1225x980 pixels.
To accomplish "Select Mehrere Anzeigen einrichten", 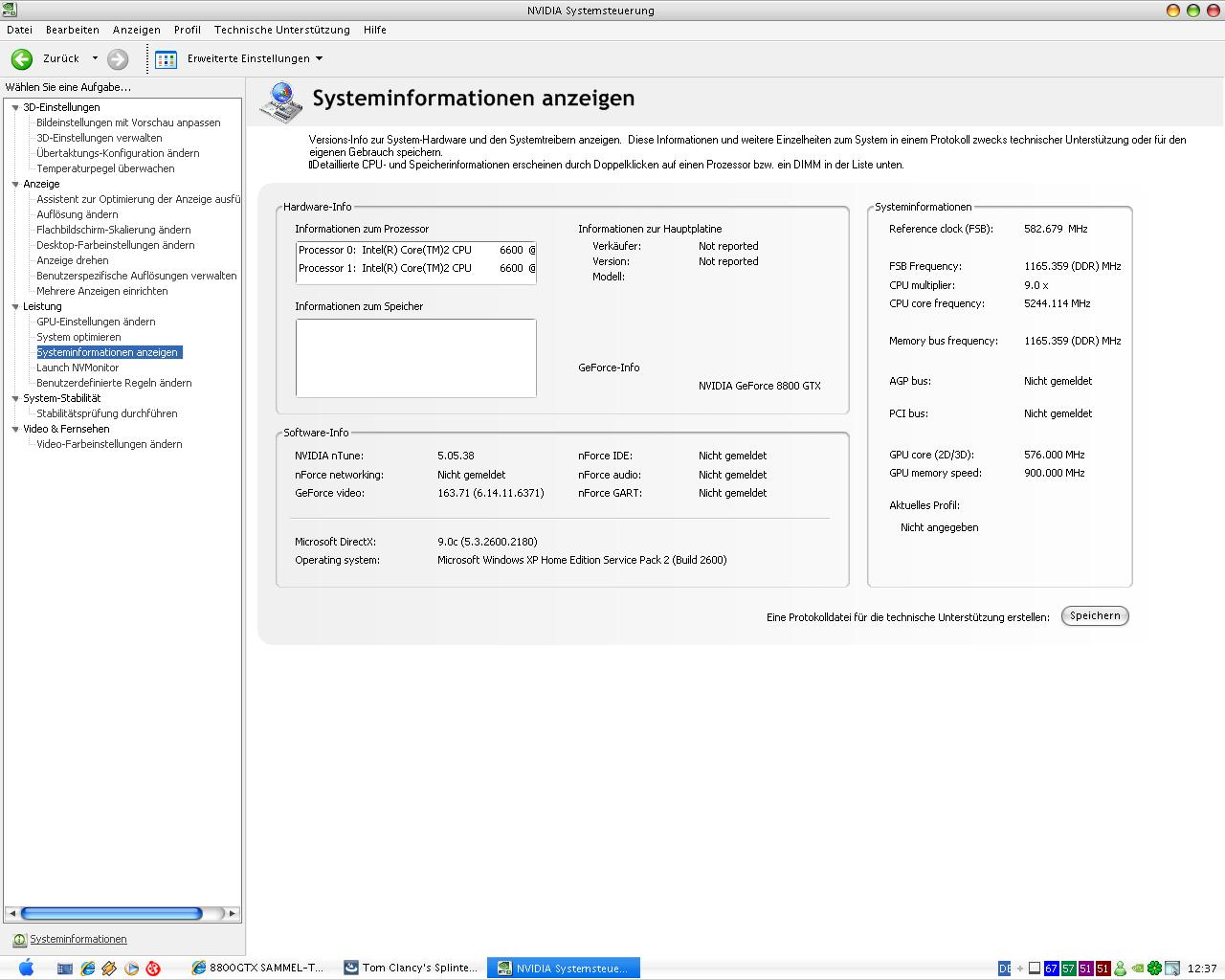I will pyautogui.click(x=102, y=291).
